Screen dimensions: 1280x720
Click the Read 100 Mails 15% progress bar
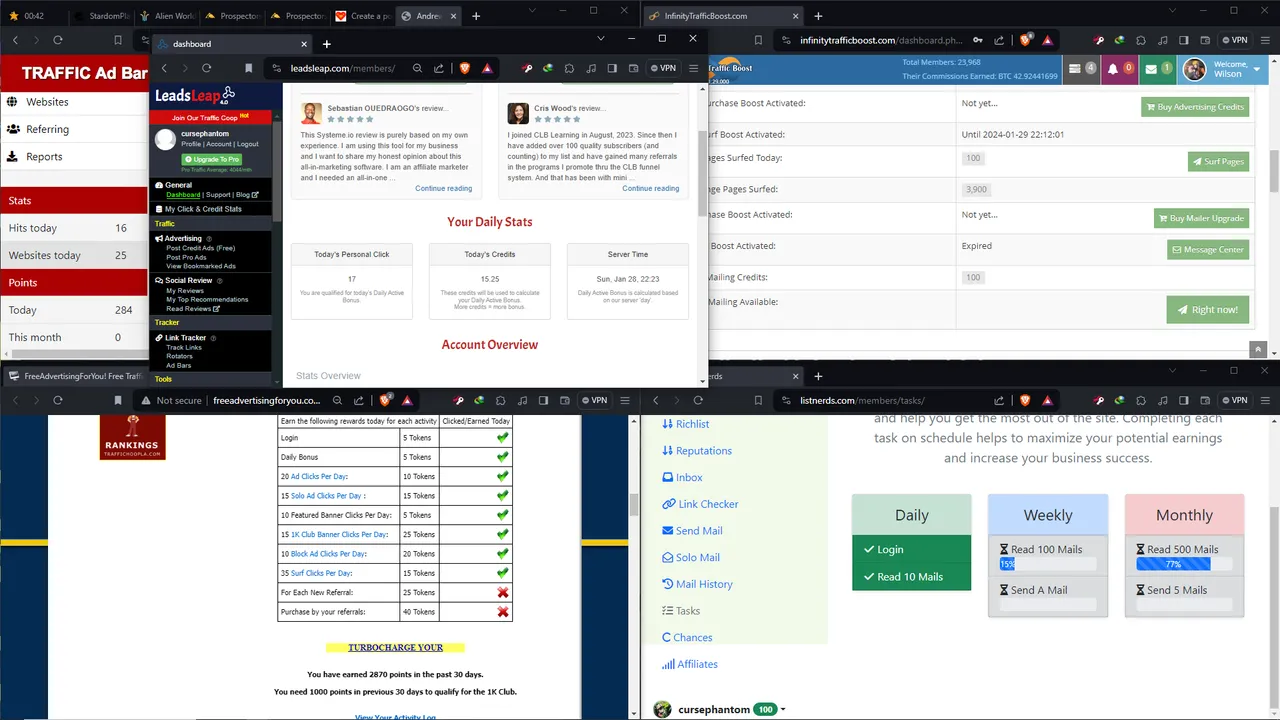coord(1047,564)
